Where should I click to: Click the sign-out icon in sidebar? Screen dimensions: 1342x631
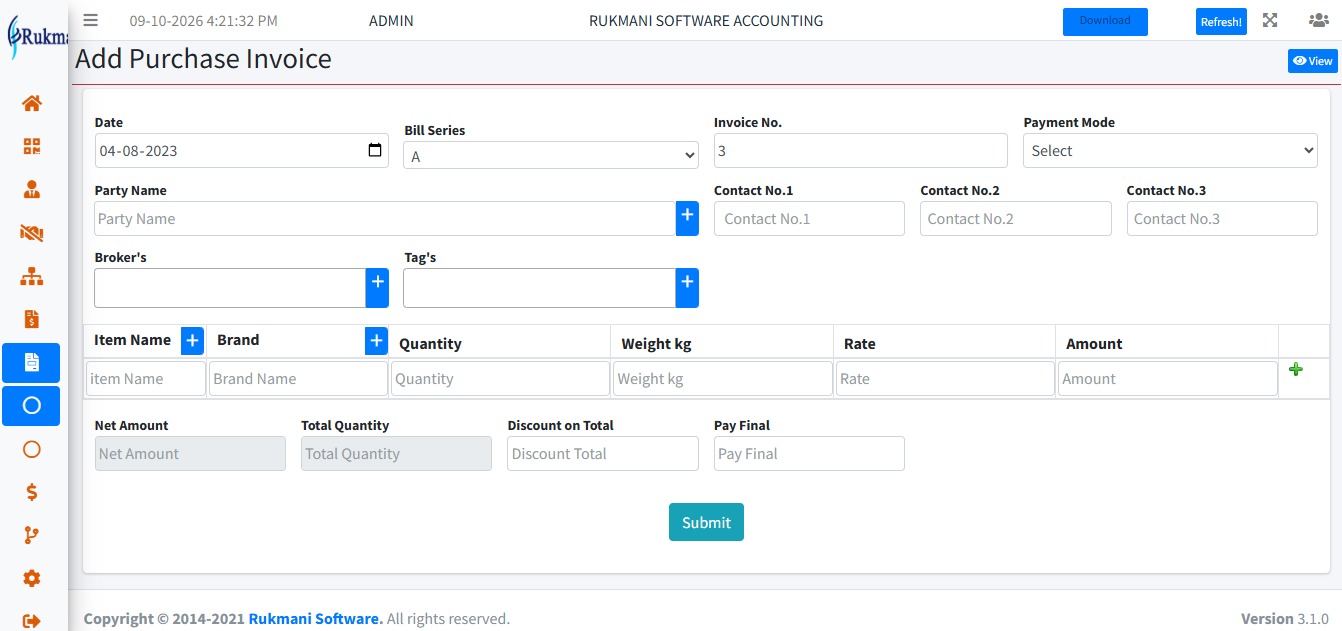(x=32, y=621)
